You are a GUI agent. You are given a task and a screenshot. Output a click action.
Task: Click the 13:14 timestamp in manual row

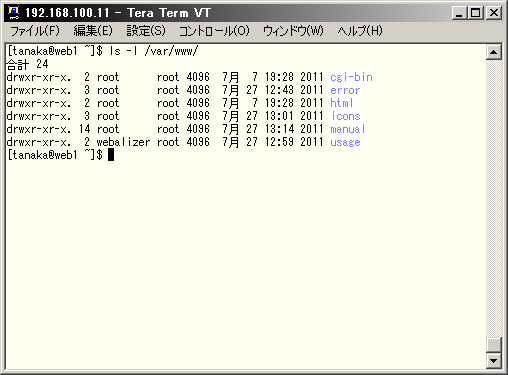tap(279, 129)
